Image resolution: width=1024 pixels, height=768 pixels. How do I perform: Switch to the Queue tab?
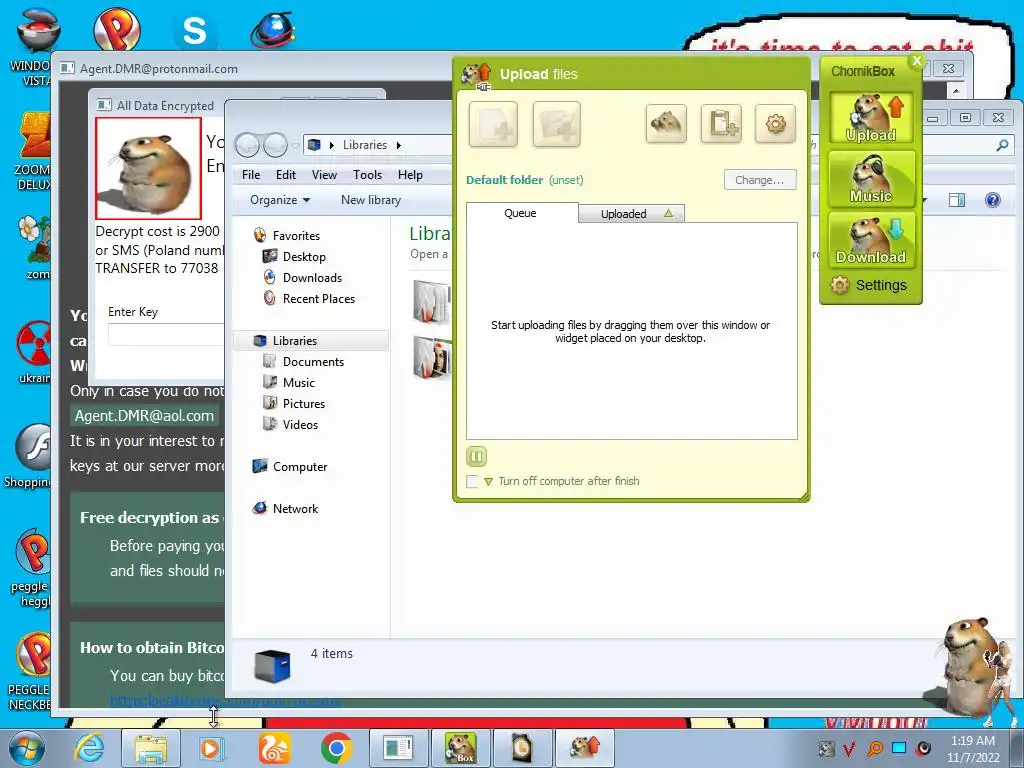[521, 213]
